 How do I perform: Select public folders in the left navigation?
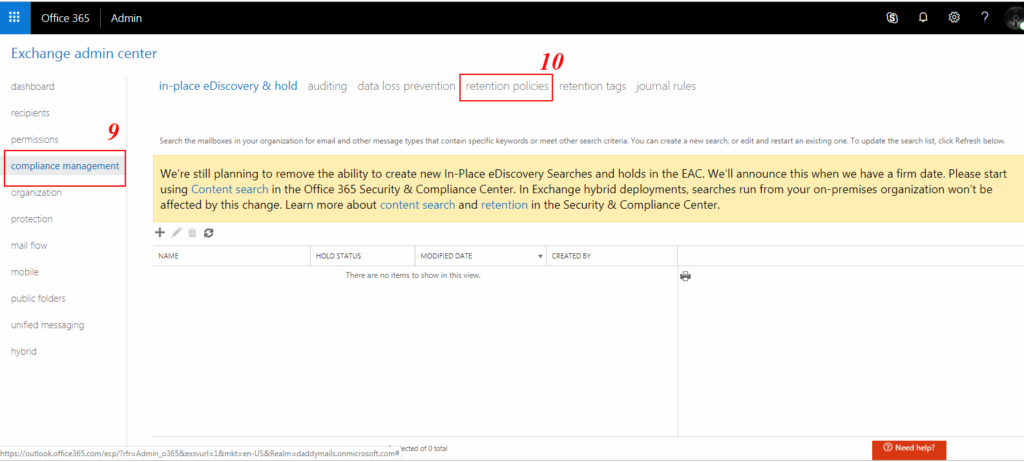coord(38,299)
